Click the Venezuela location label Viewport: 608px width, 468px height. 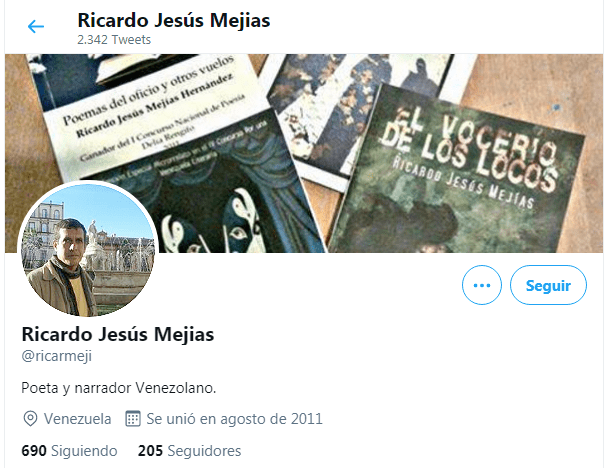(x=78, y=419)
